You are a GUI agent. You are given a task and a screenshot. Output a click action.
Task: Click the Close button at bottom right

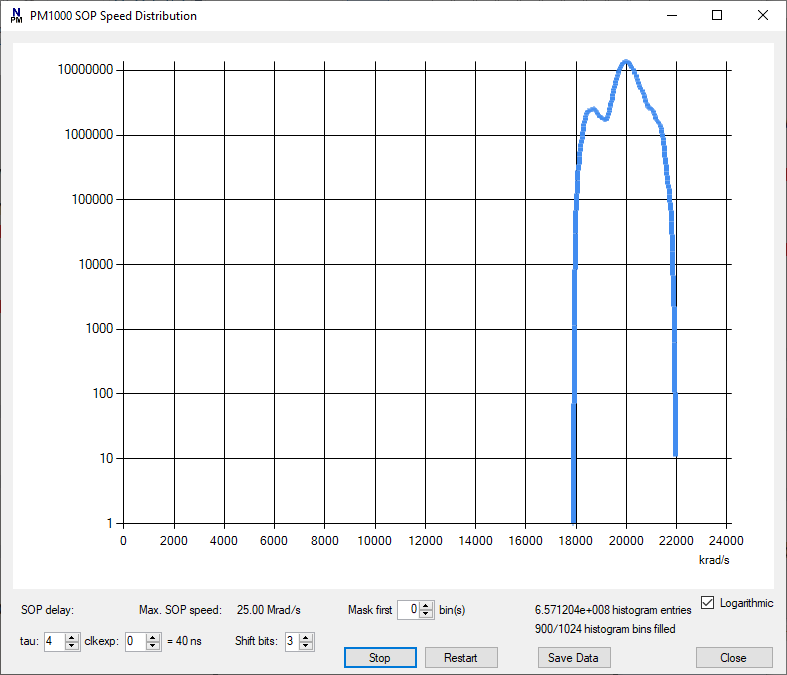click(733, 658)
